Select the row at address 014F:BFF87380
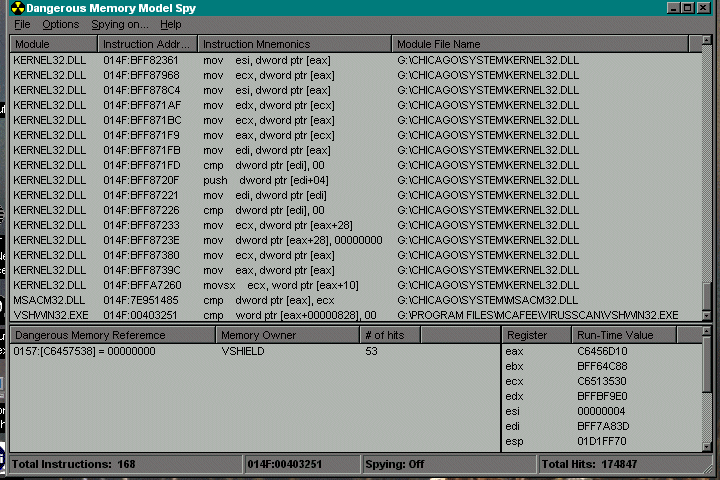The width and height of the screenshot is (720, 480). tap(356, 255)
